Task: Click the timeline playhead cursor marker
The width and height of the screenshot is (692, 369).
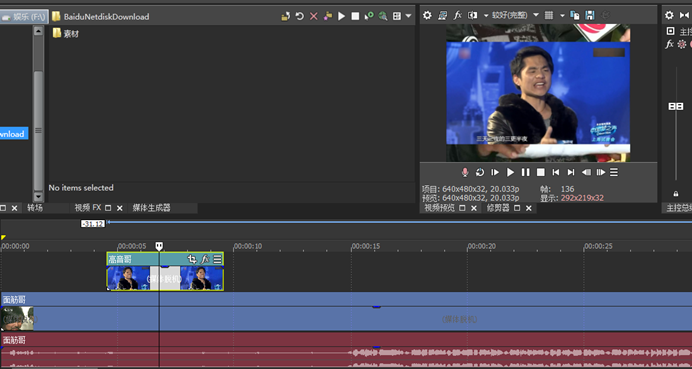Action: pyautogui.click(x=159, y=246)
